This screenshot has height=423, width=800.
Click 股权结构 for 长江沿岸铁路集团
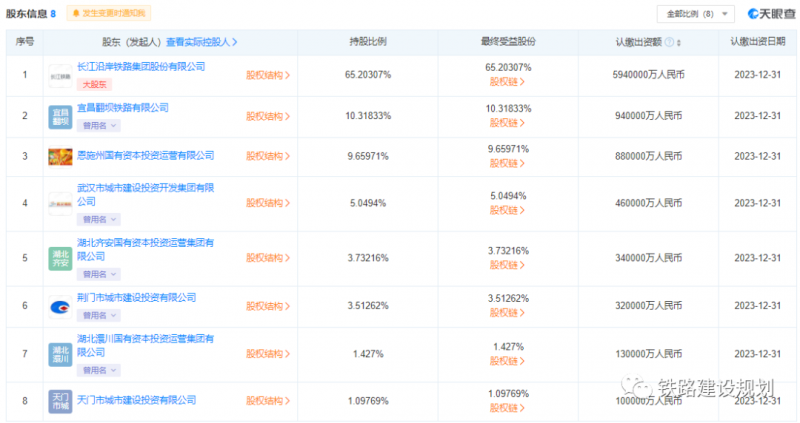pyautogui.click(x=268, y=76)
